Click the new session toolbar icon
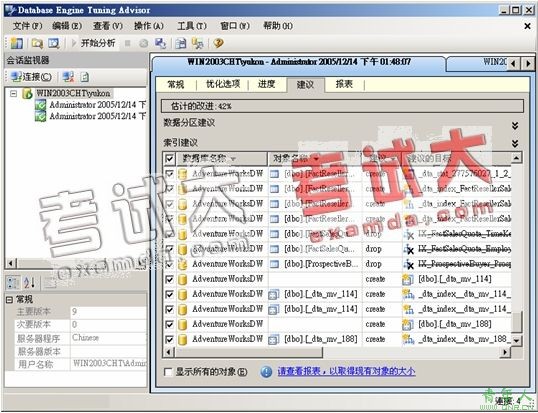 click(x=16, y=43)
